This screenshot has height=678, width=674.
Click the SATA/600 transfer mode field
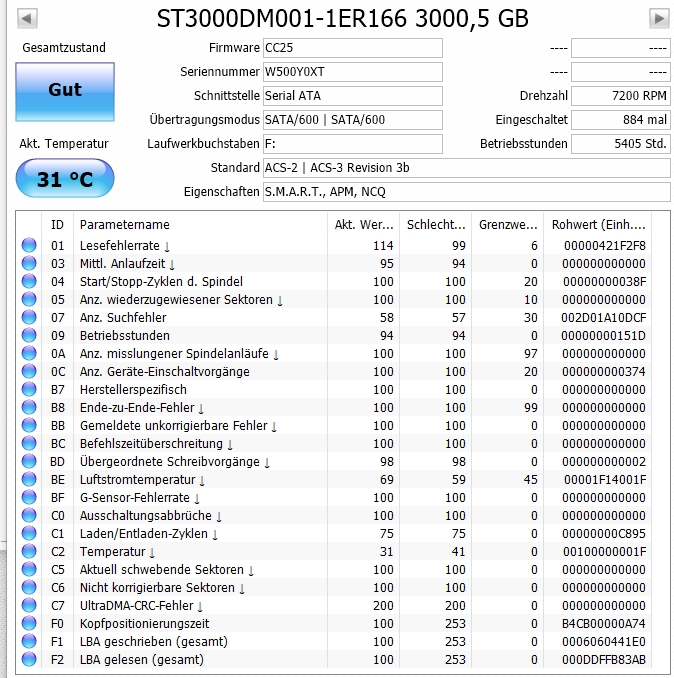point(353,120)
